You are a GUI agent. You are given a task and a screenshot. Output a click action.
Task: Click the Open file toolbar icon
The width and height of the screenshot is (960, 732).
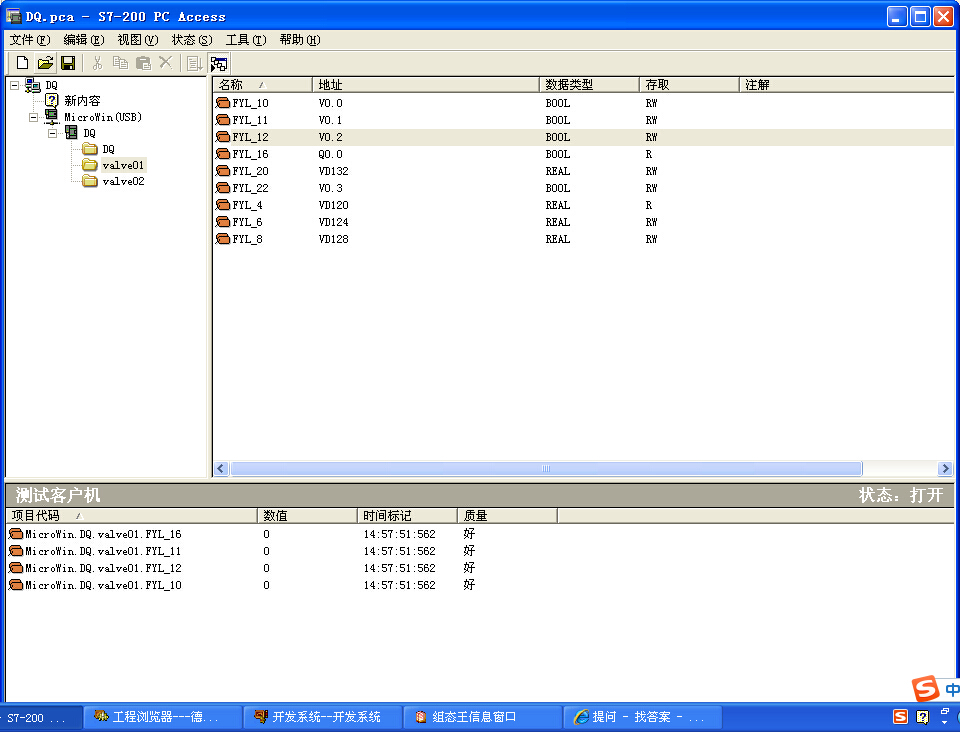point(45,63)
